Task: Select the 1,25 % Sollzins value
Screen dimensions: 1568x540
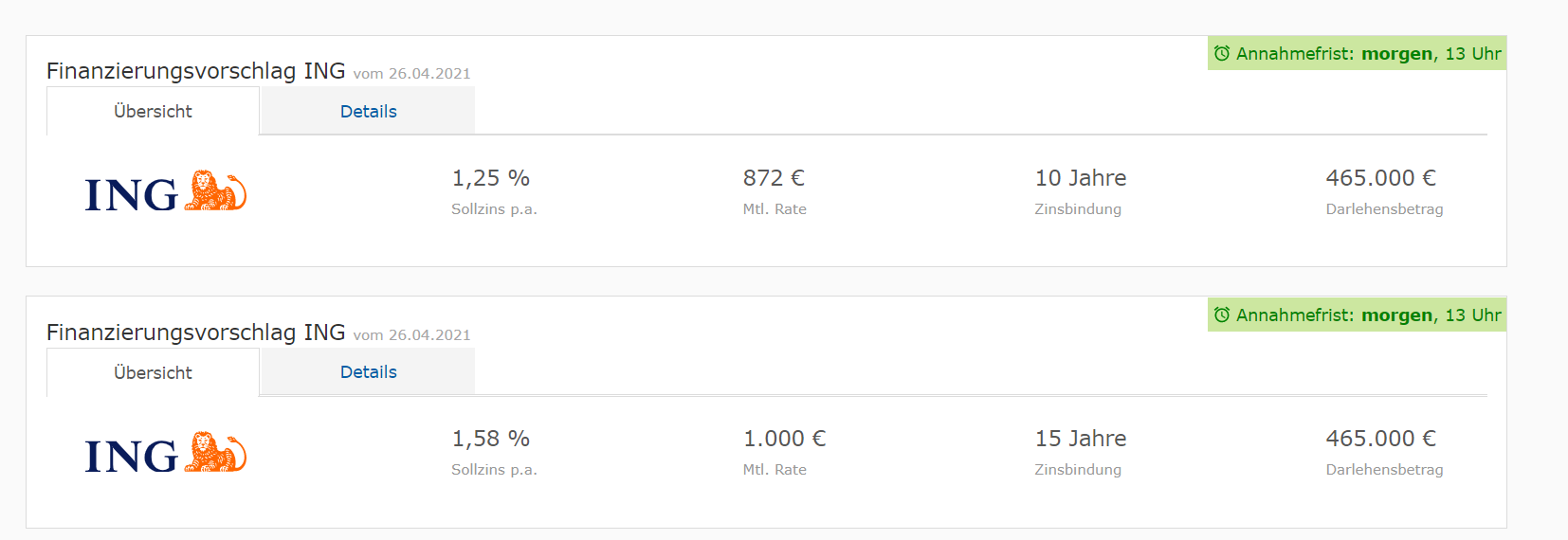Action: [490, 178]
